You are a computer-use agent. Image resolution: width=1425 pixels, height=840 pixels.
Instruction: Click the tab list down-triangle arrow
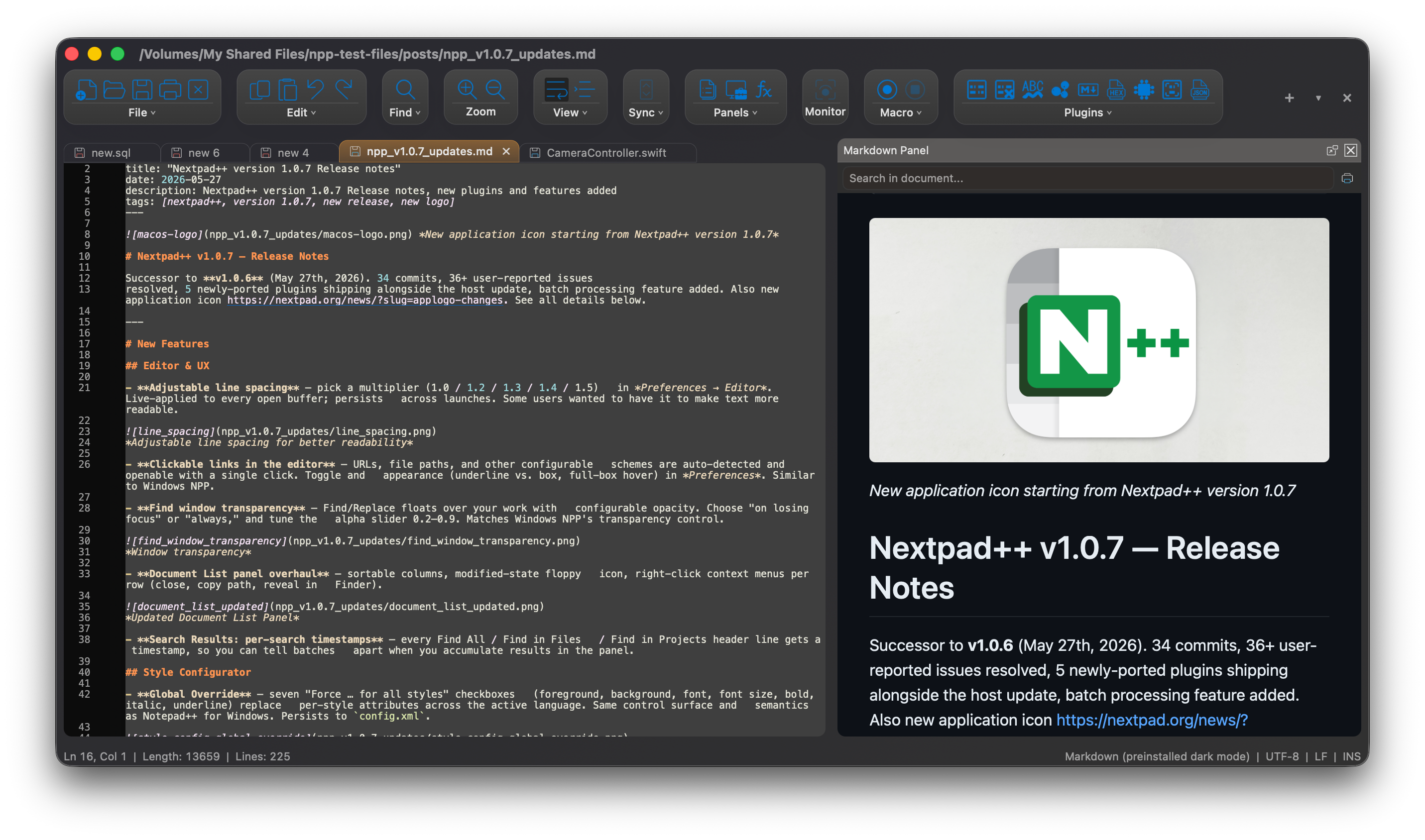[1318, 98]
